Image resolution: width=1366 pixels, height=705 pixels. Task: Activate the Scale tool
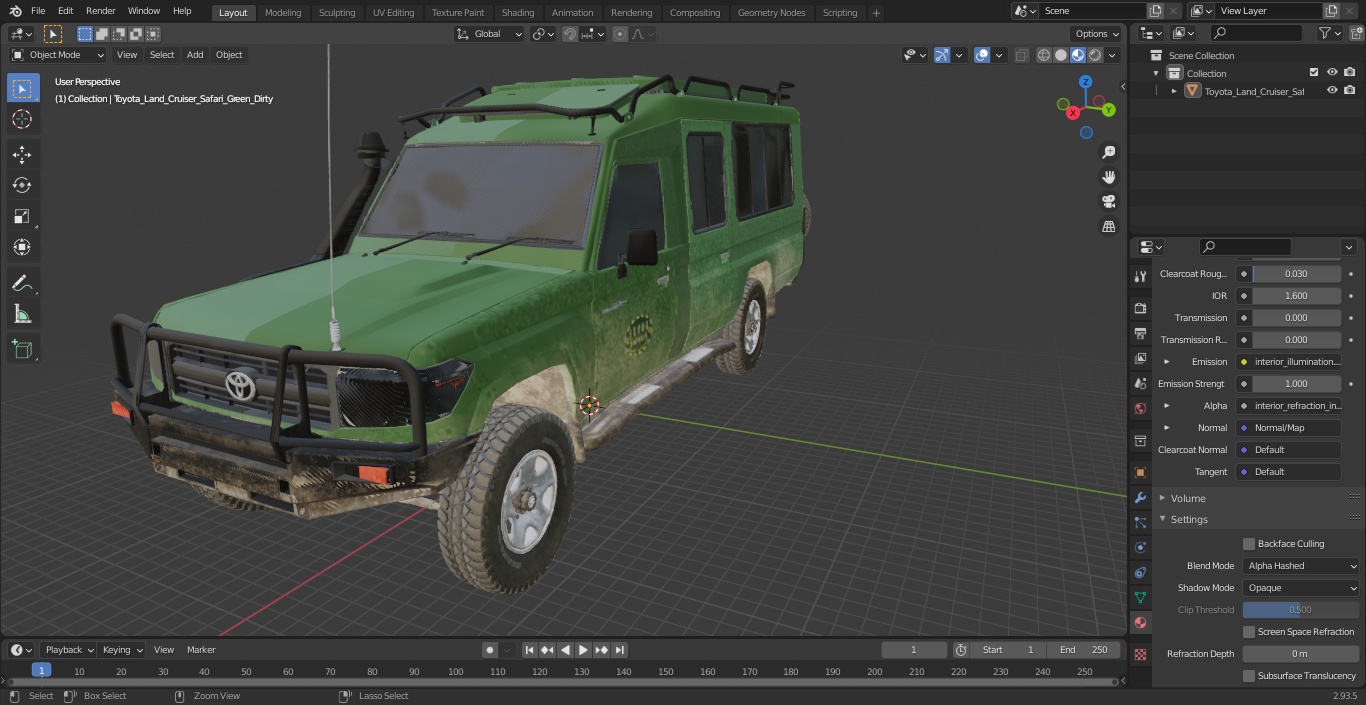pyautogui.click(x=22, y=216)
